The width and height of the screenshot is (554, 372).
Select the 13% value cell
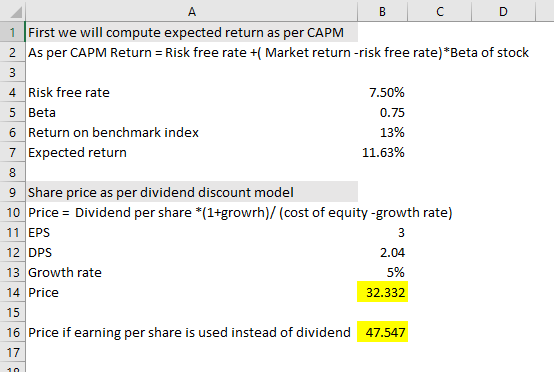(x=383, y=132)
